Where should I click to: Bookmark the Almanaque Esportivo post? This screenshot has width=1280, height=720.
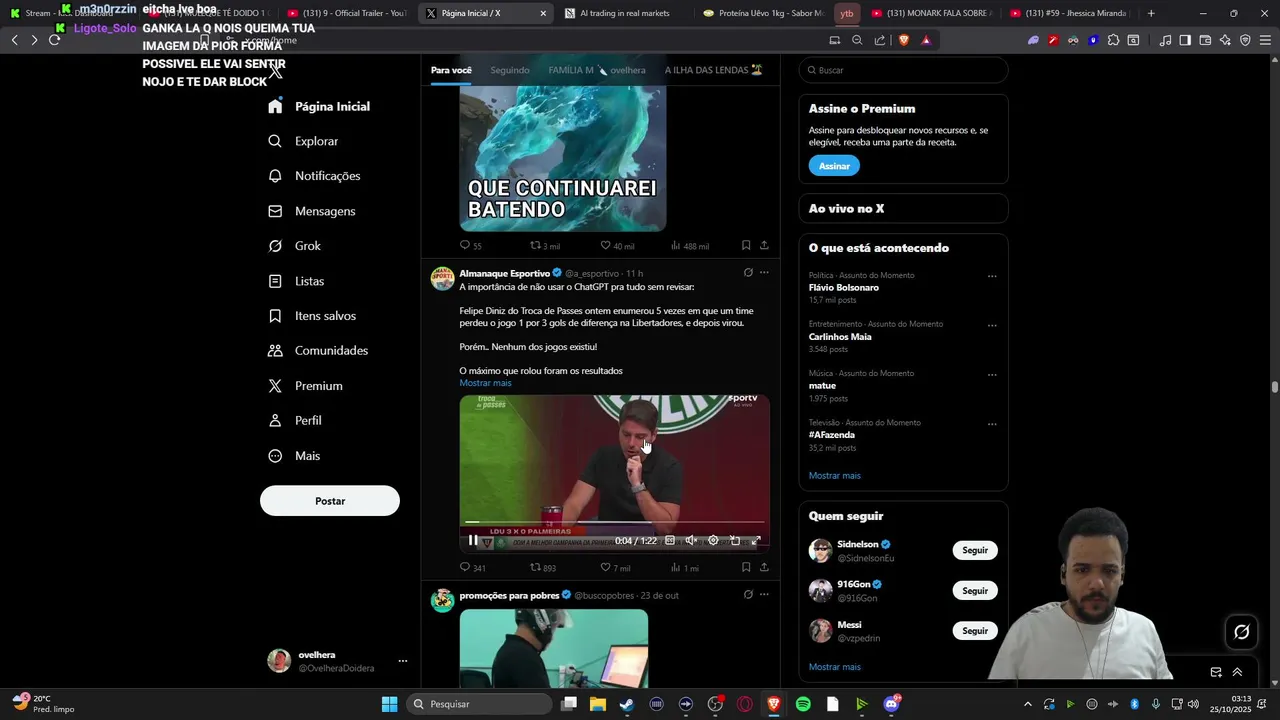[746, 567]
